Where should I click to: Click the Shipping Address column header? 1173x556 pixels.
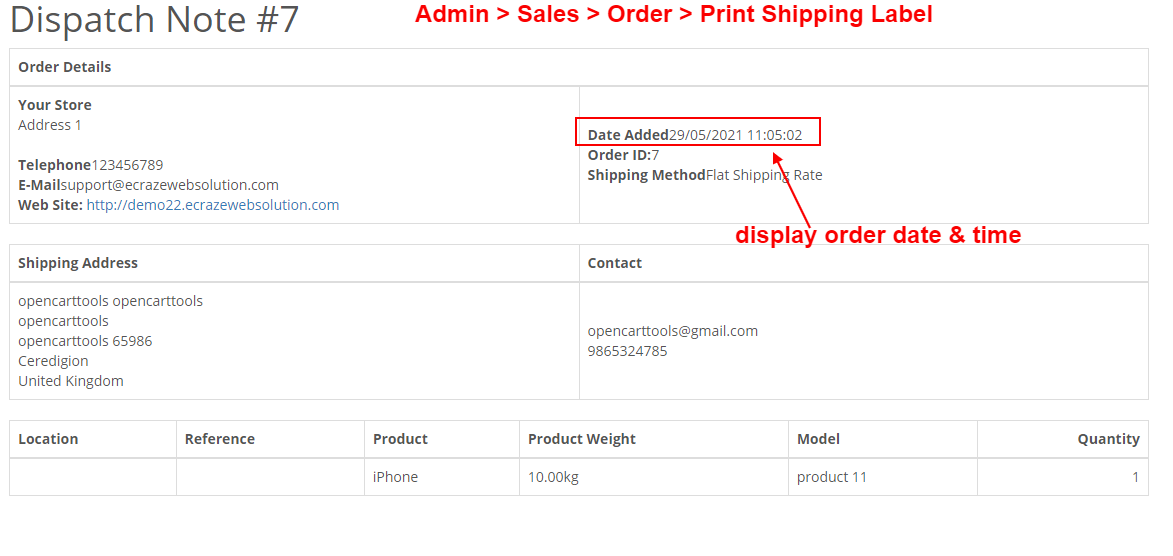pyautogui.click(x=295, y=263)
